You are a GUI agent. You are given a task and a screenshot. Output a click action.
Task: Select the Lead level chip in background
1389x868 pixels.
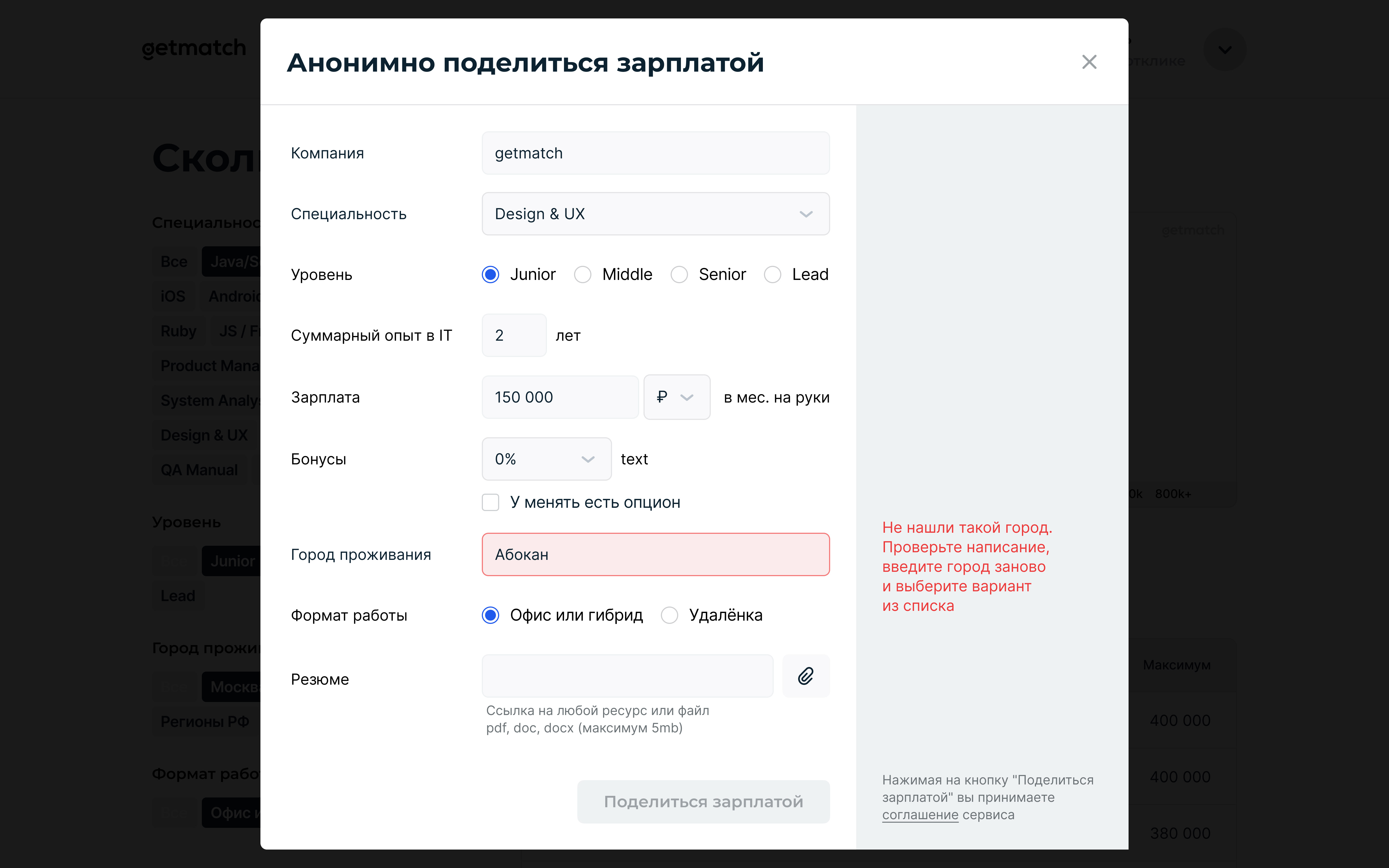(x=178, y=596)
